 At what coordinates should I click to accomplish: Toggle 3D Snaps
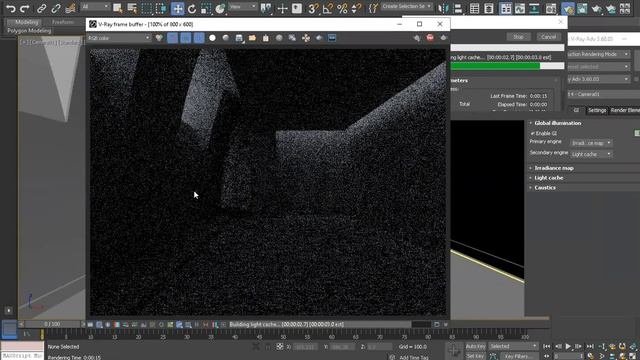(313, 8)
